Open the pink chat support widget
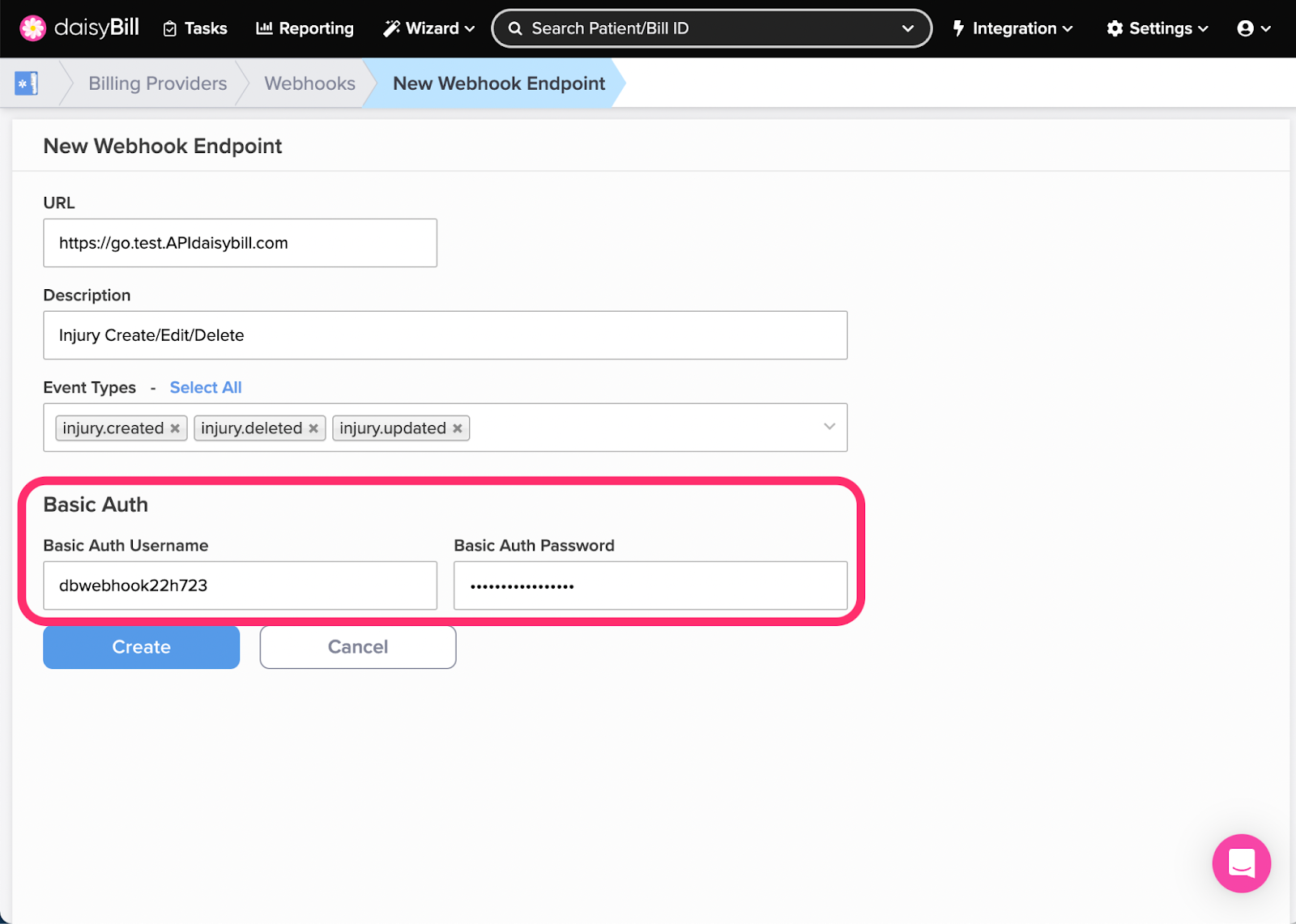 click(x=1241, y=863)
